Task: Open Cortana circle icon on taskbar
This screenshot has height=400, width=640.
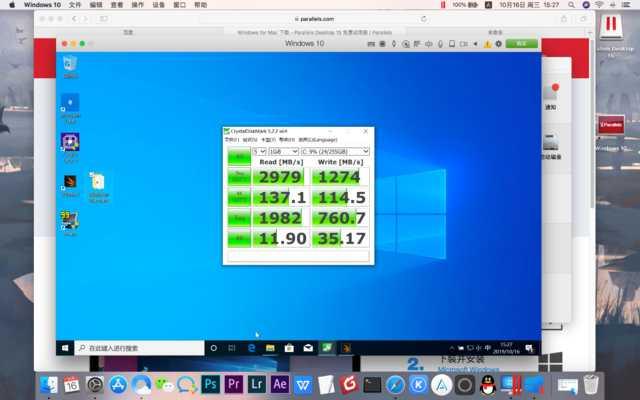Action: pyautogui.click(x=213, y=348)
